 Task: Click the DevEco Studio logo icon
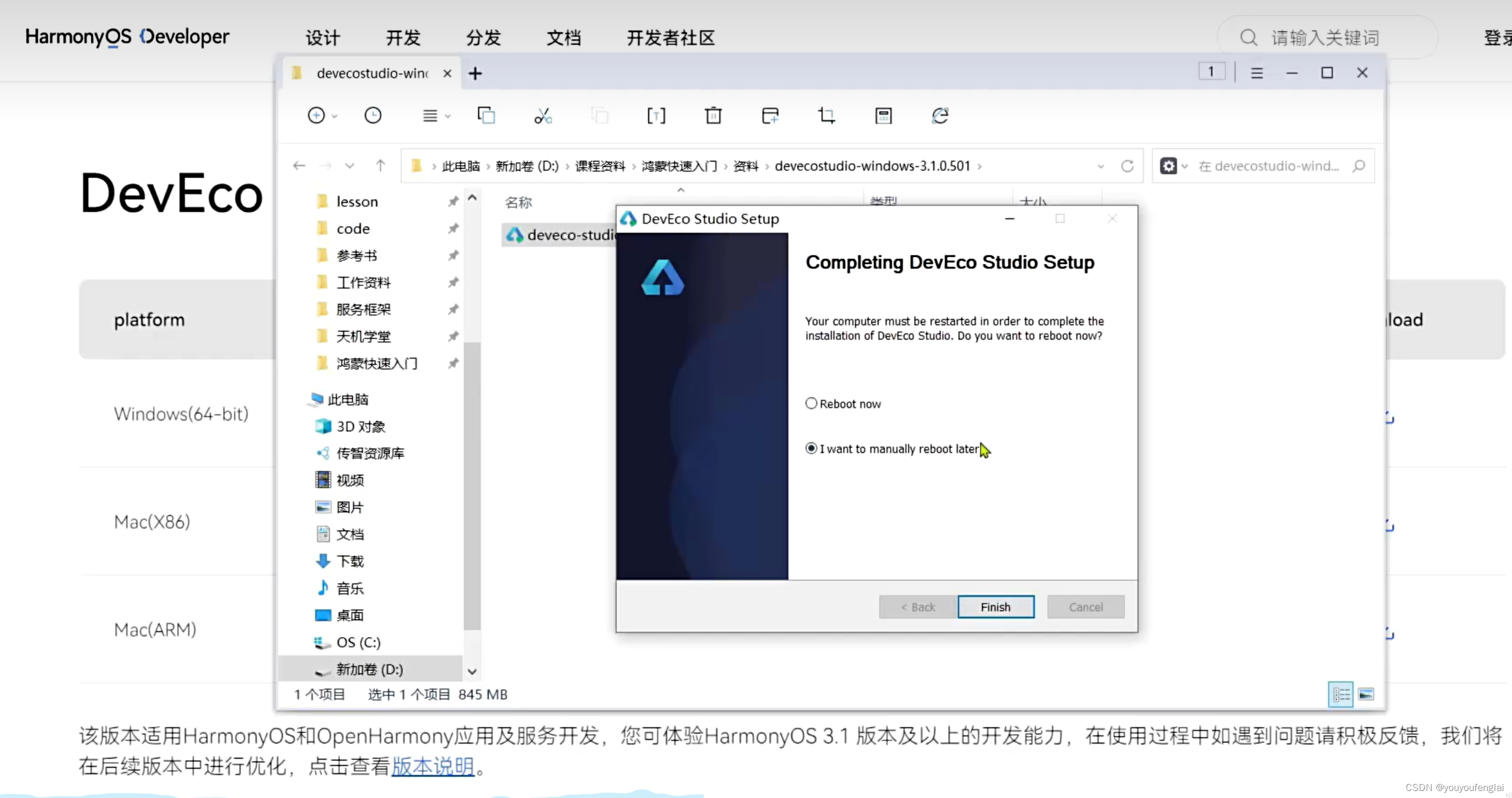tap(663, 279)
